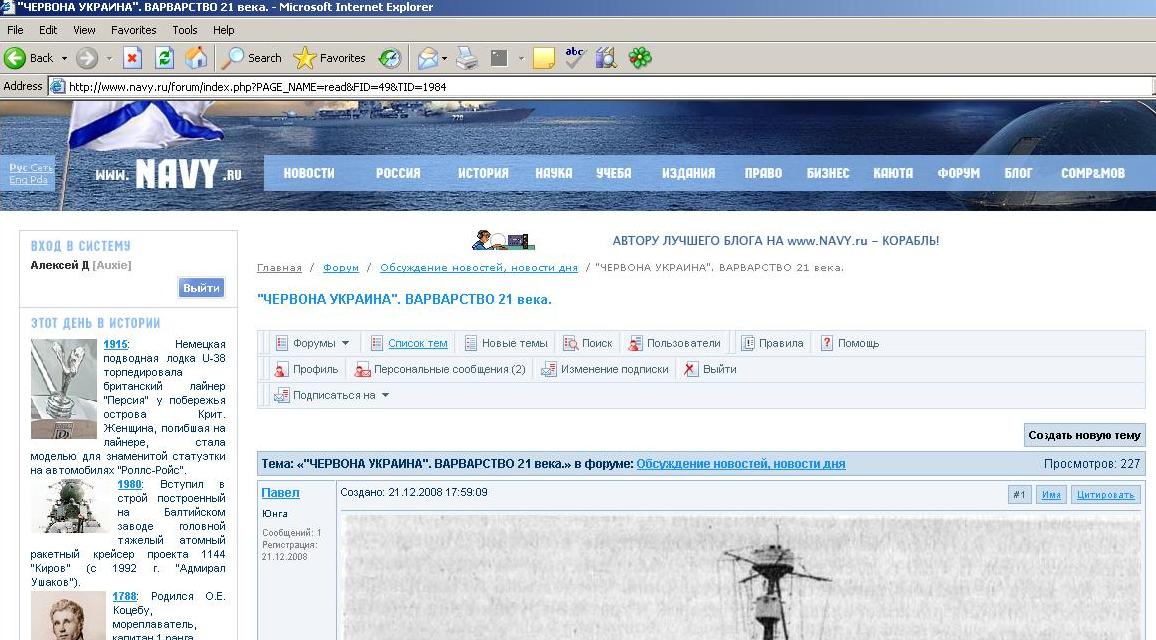Open УЧЕБА in site navigation
Image resolution: width=1156 pixels, height=640 pixels.
613,173
